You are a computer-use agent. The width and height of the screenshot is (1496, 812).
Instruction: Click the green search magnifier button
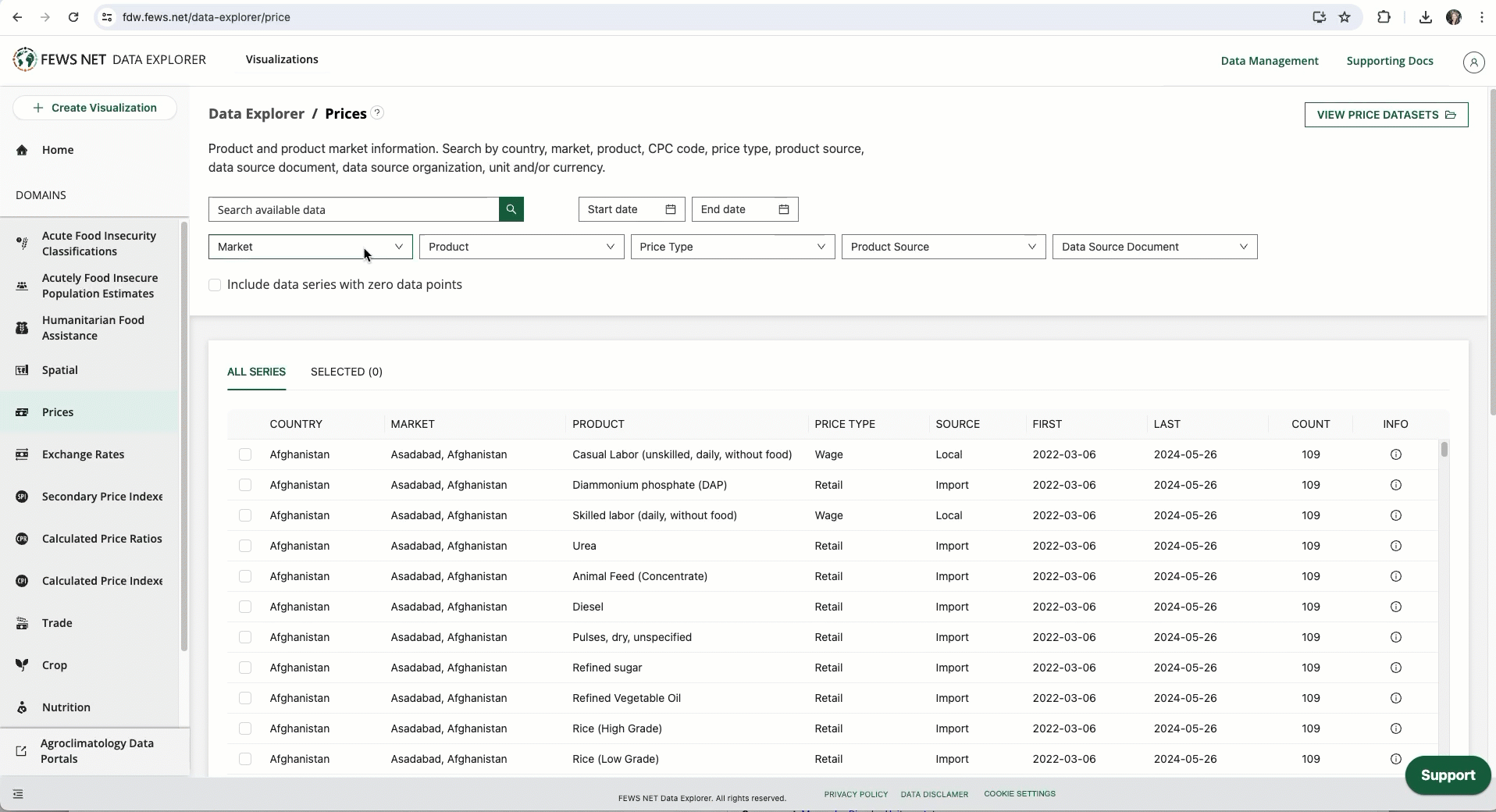(x=511, y=209)
